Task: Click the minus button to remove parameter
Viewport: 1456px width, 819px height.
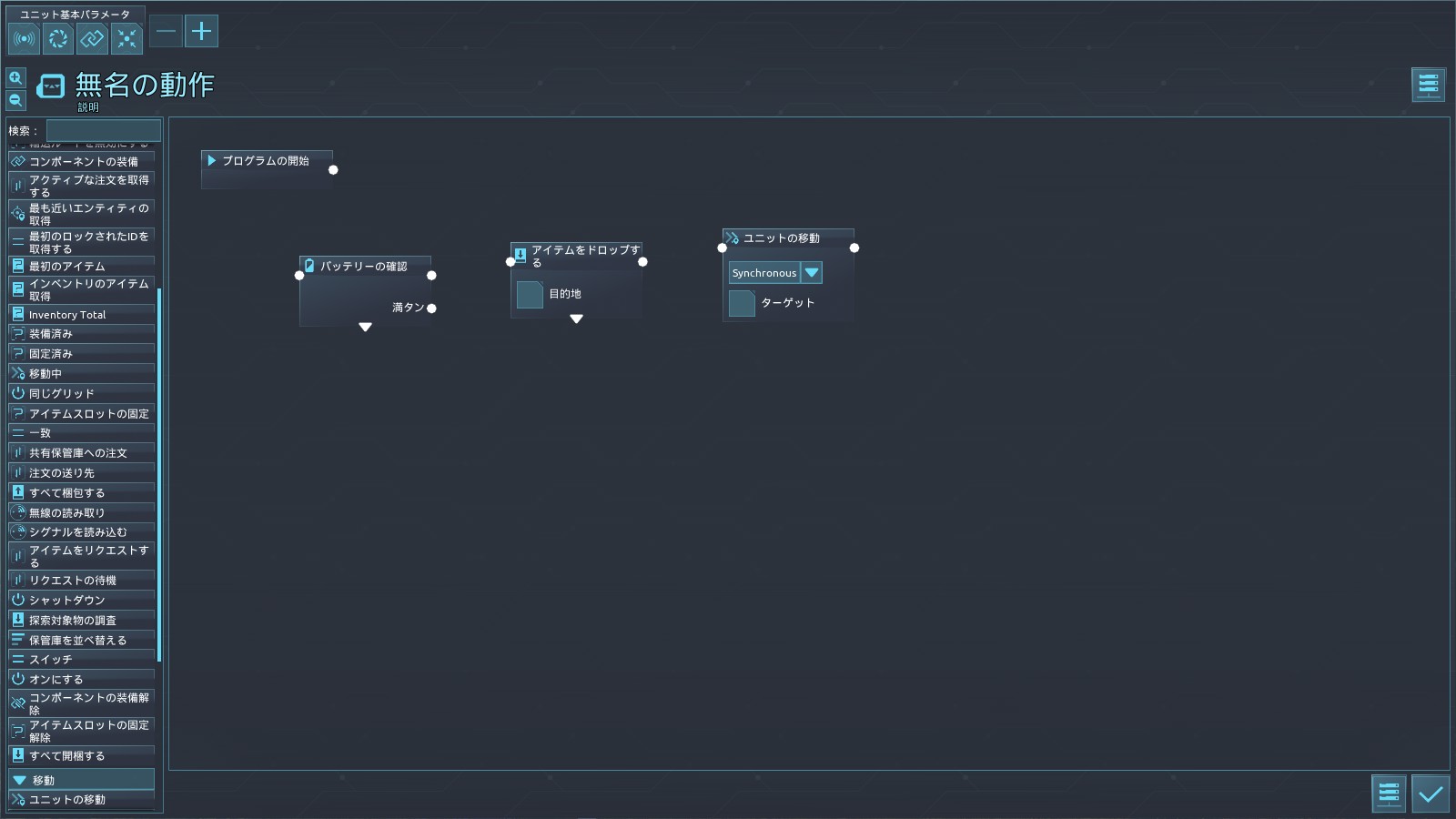Action: coord(166,31)
